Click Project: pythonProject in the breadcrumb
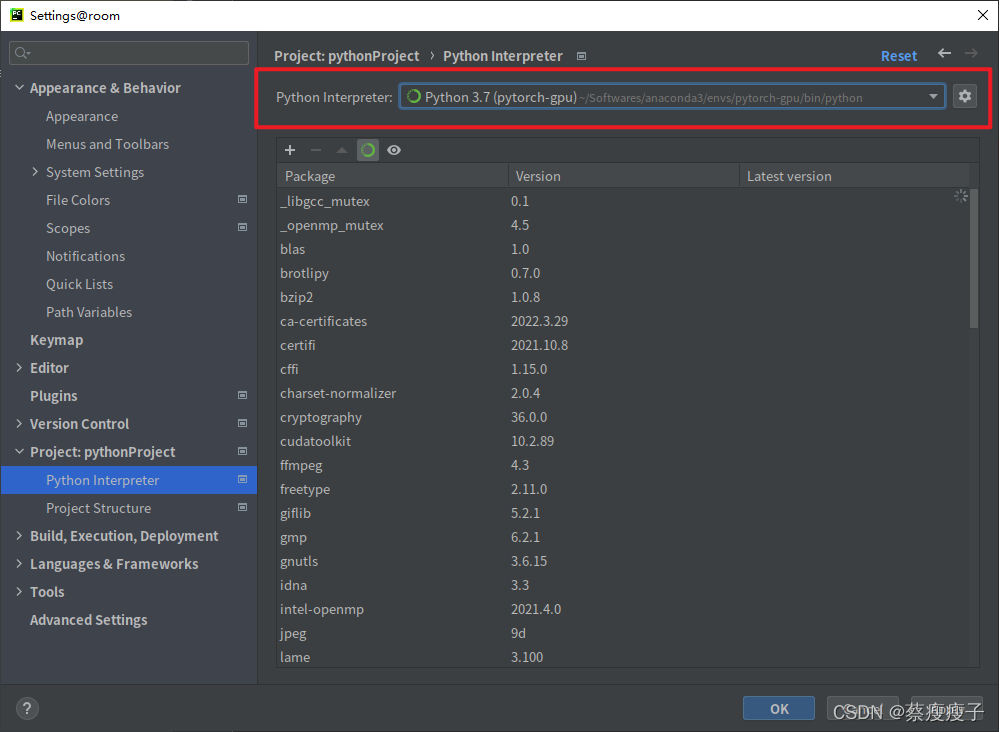 (346, 55)
